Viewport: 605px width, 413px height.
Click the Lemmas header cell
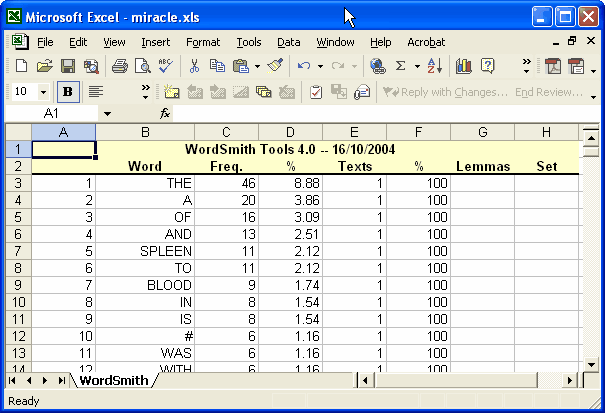coord(482,166)
